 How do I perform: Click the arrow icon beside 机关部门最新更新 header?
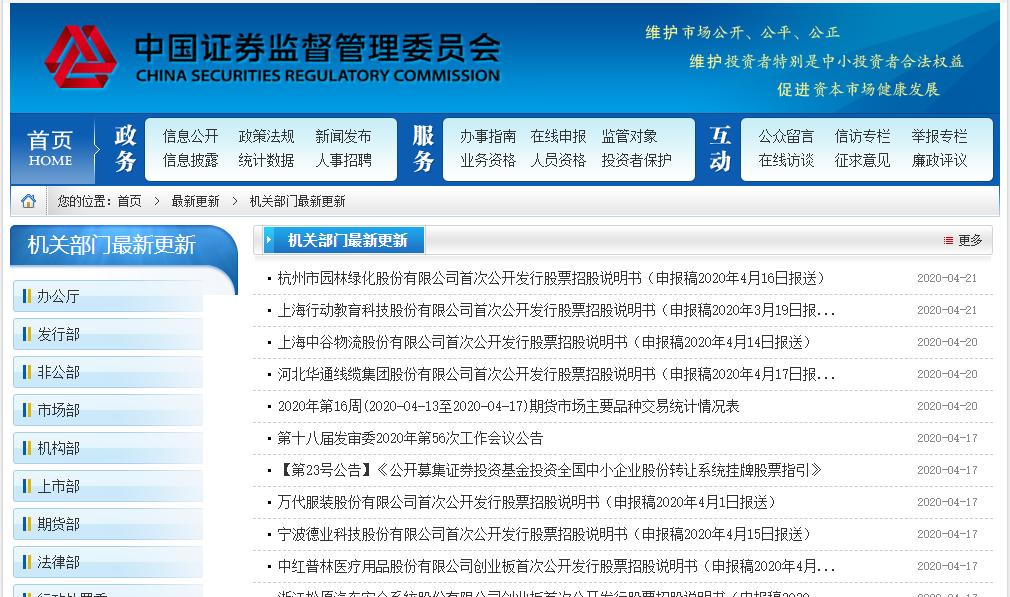coord(271,240)
